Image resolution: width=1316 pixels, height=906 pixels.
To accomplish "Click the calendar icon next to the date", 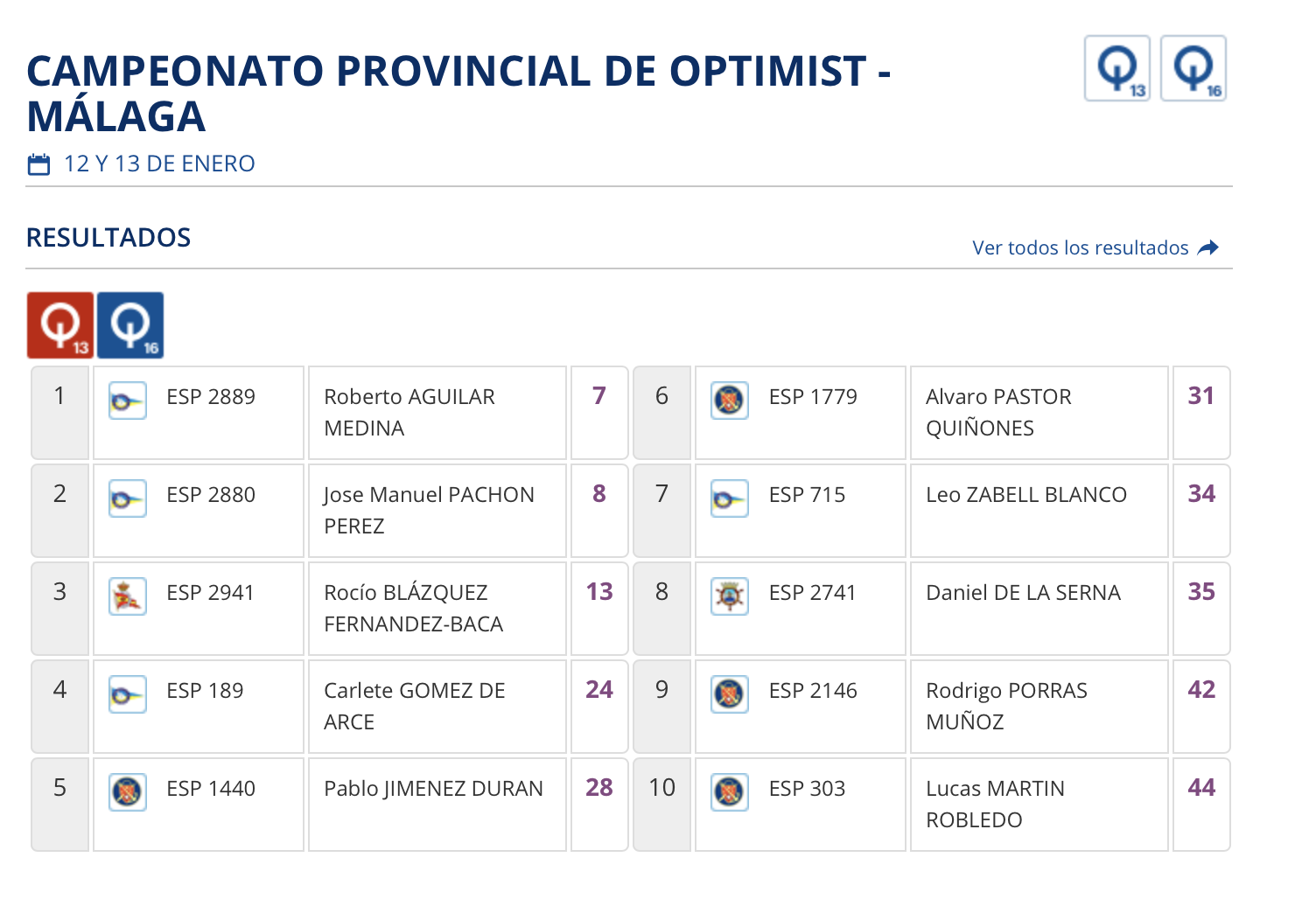I will tap(39, 164).
